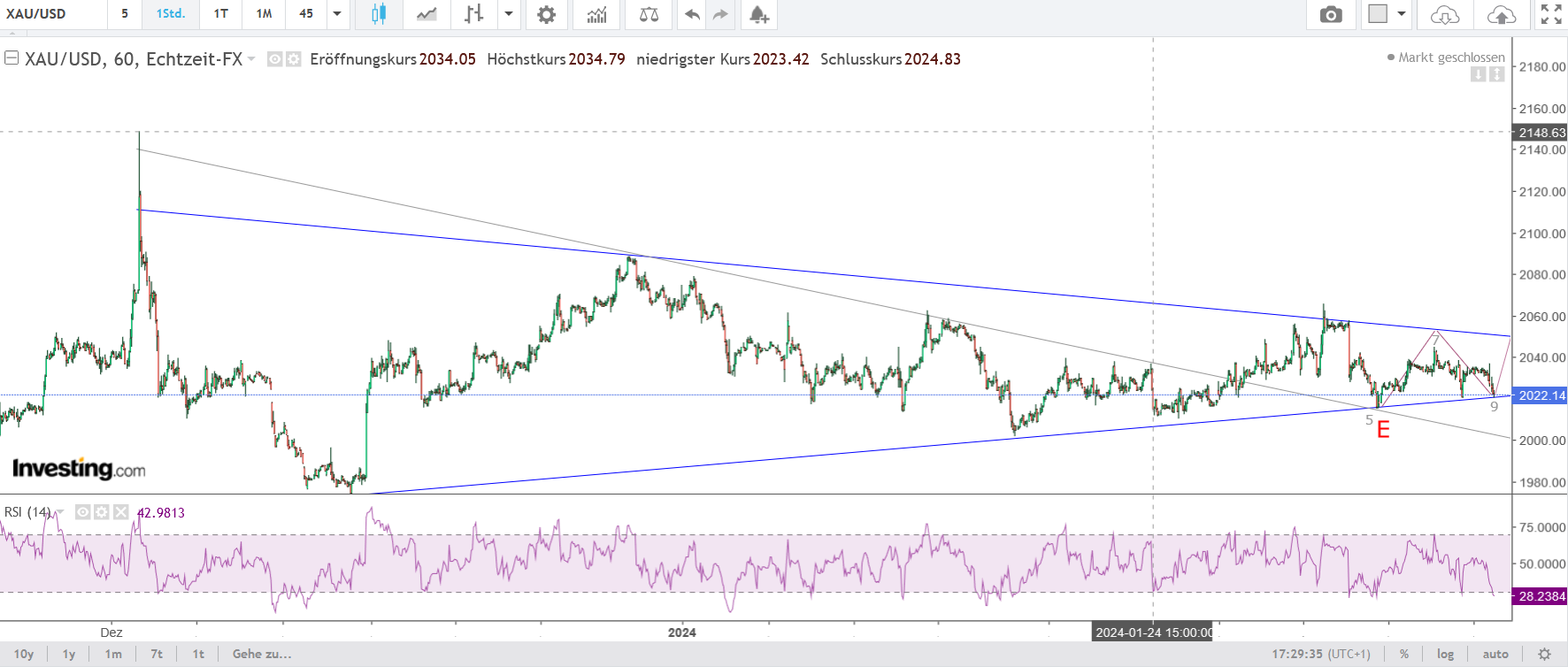Expand XAU/USD legend title dropdown
Image resolution: width=1568 pixels, height=667 pixels.
click(x=251, y=59)
